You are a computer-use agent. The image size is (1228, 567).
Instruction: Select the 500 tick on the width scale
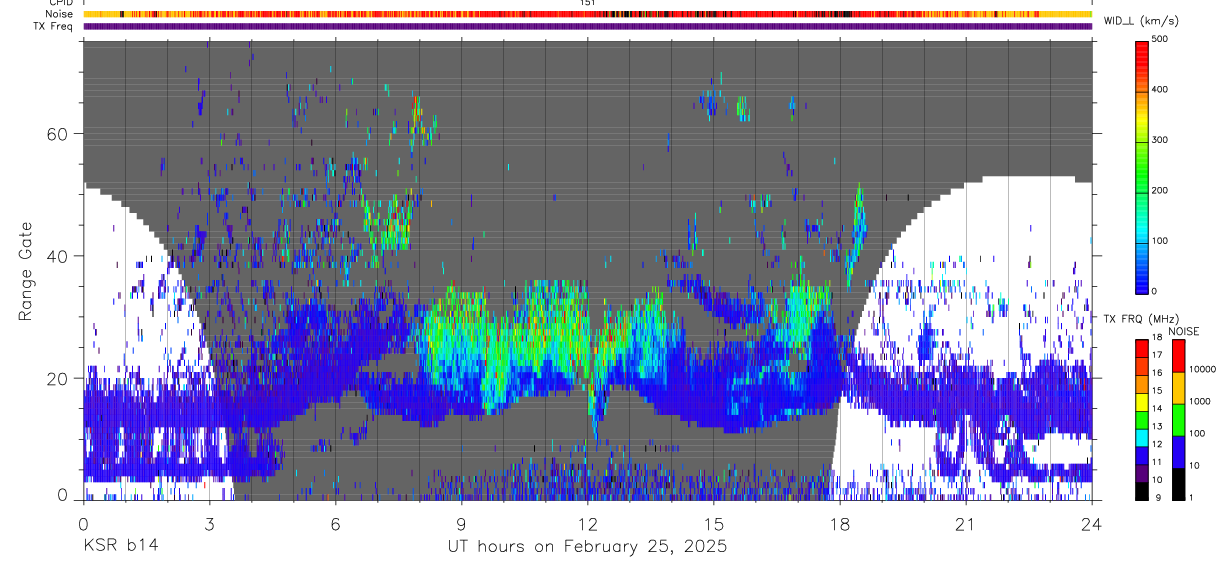click(1161, 39)
